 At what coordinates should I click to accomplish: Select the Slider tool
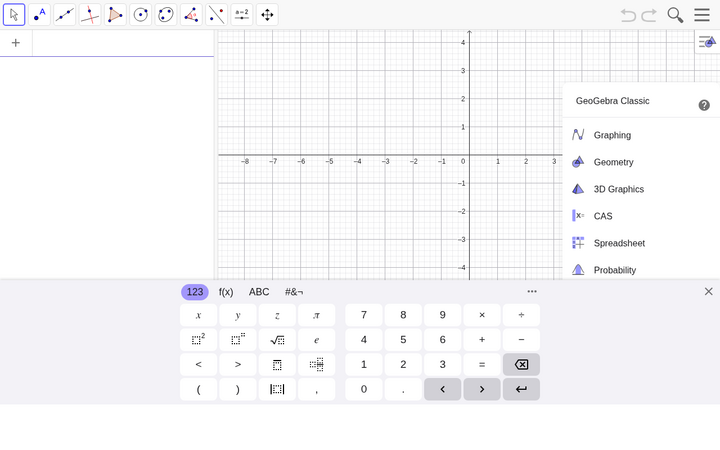click(242, 15)
